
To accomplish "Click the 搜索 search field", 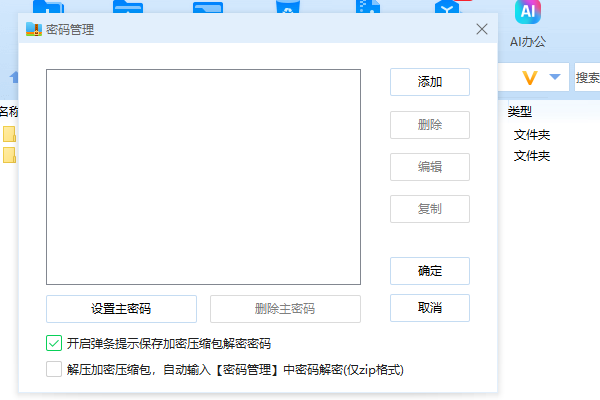I will pos(587,77).
